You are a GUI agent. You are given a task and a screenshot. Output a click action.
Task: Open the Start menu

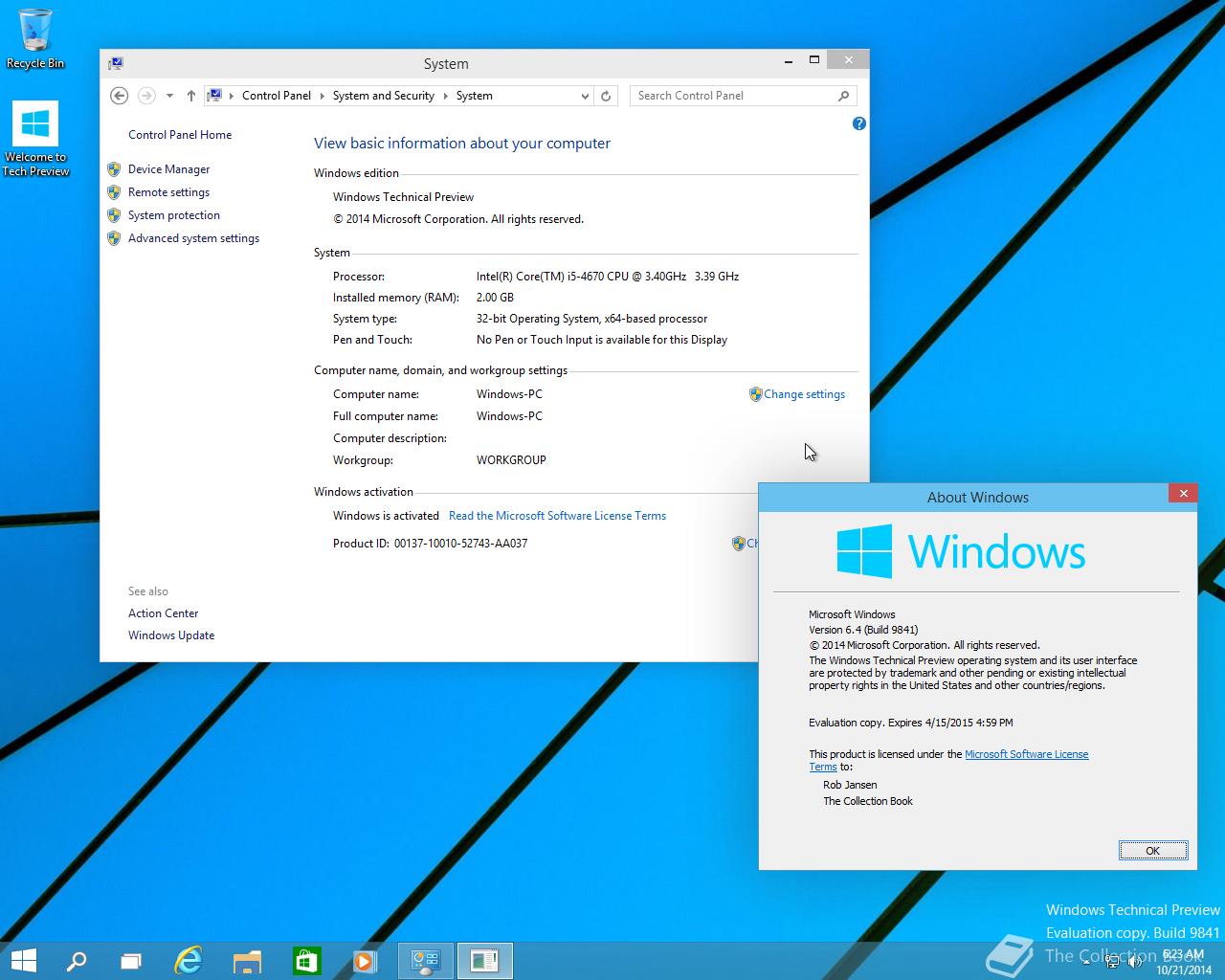coord(24,961)
